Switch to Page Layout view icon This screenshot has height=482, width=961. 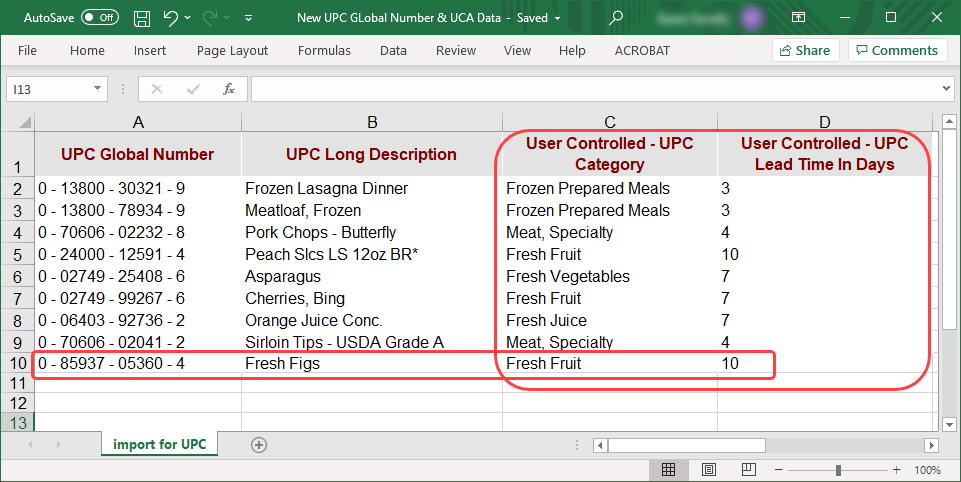(x=708, y=469)
